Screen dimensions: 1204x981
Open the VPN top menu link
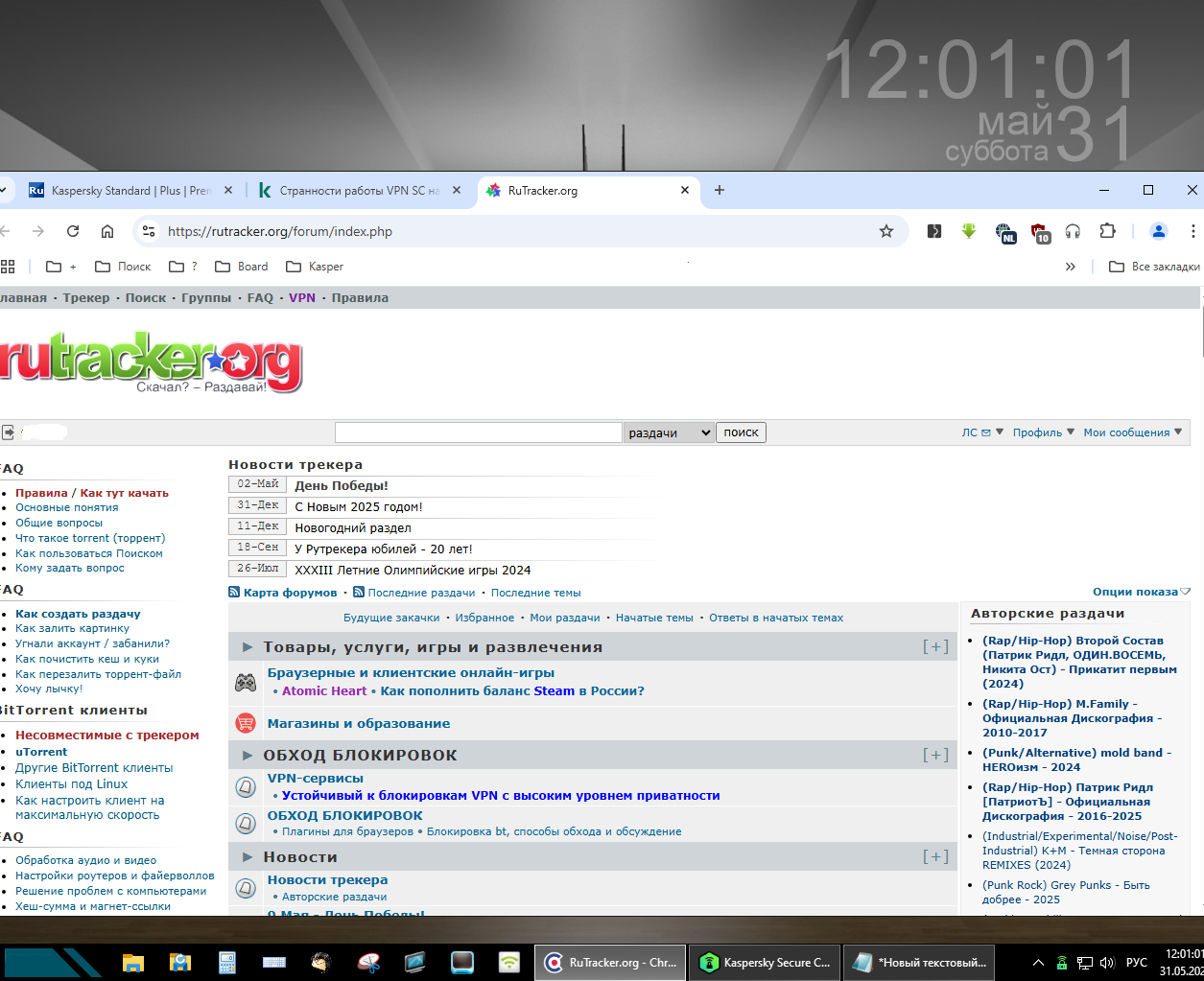point(302,298)
